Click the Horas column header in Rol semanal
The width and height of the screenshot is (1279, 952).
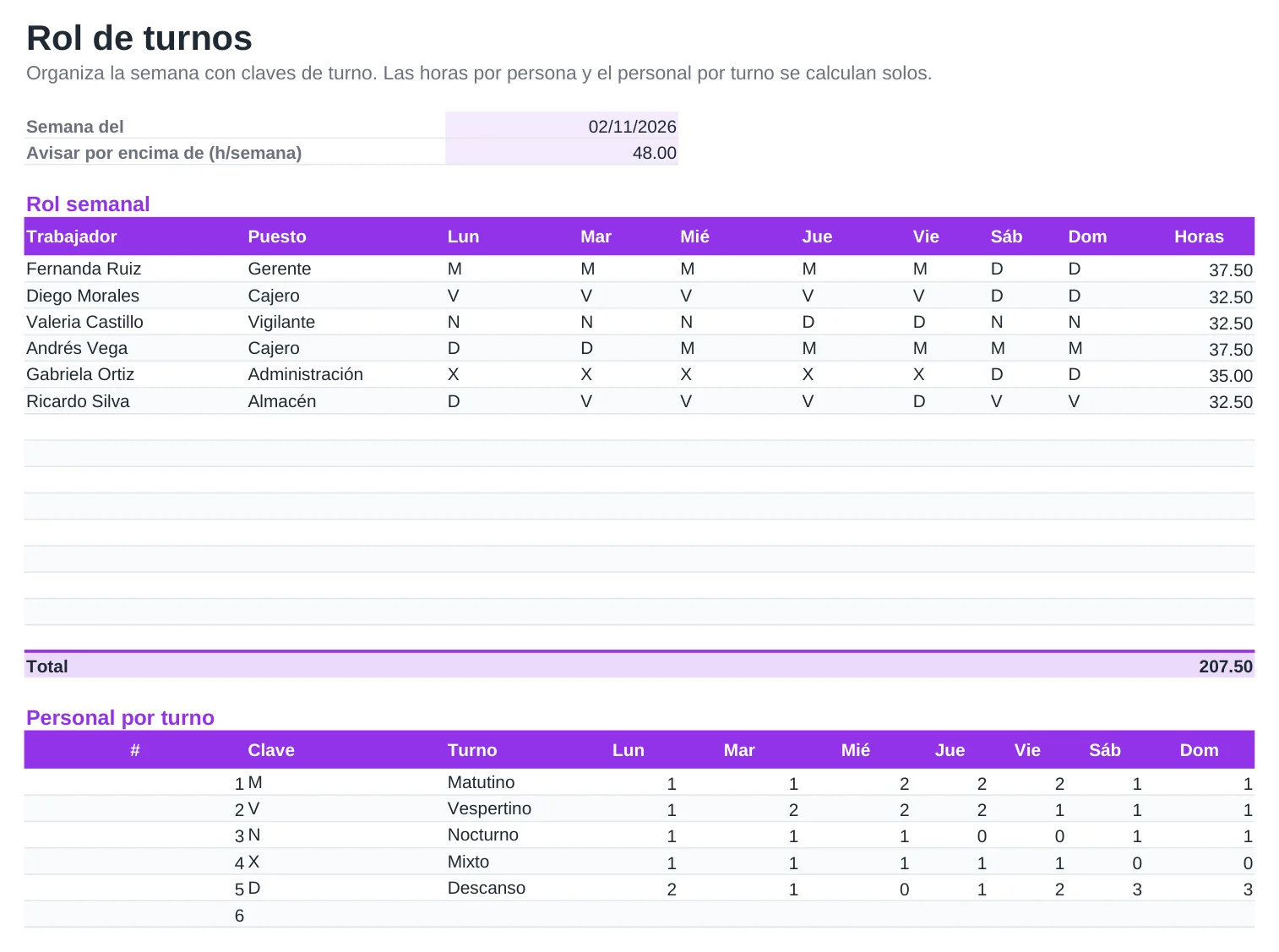point(1199,237)
